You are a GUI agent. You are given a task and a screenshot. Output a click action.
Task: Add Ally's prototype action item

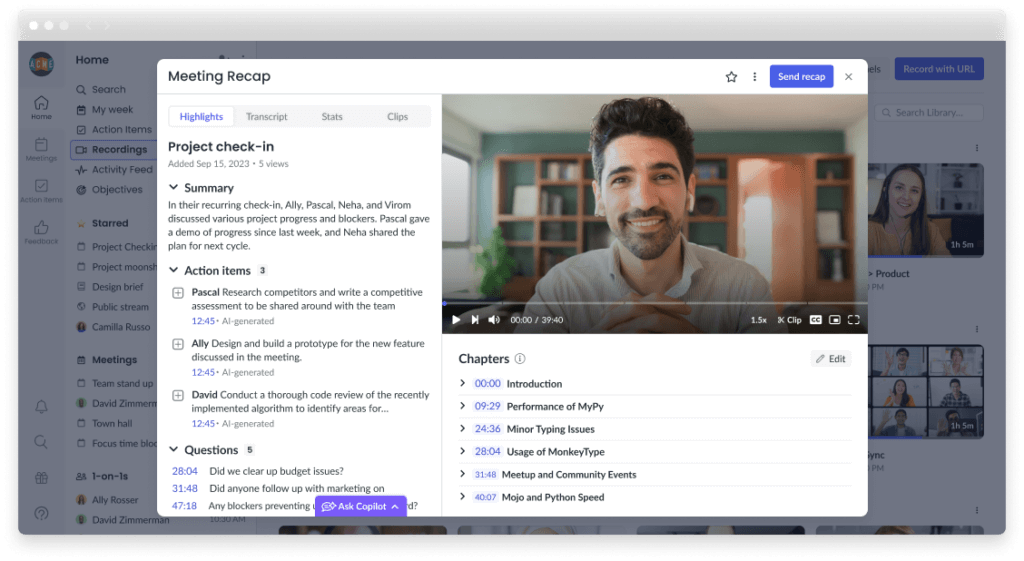point(178,344)
